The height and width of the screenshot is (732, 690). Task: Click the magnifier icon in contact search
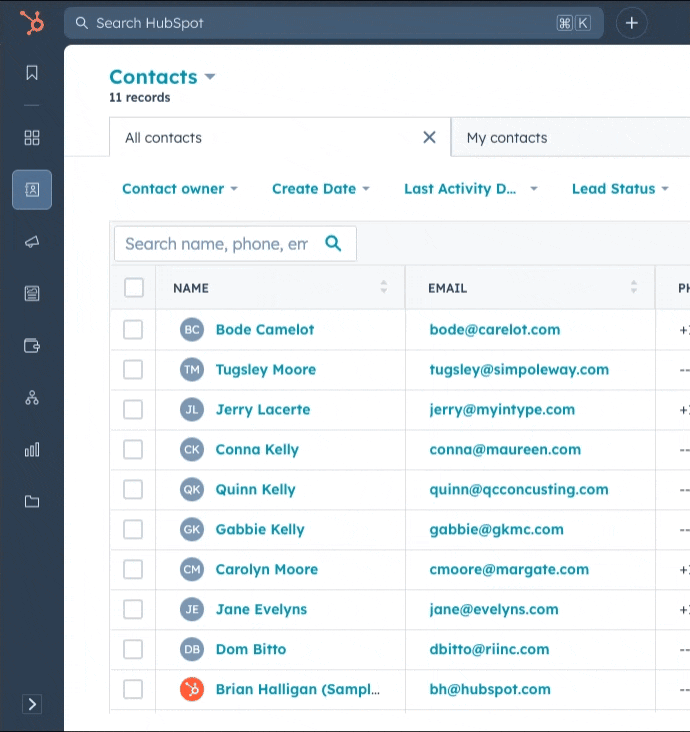pyautogui.click(x=333, y=243)
